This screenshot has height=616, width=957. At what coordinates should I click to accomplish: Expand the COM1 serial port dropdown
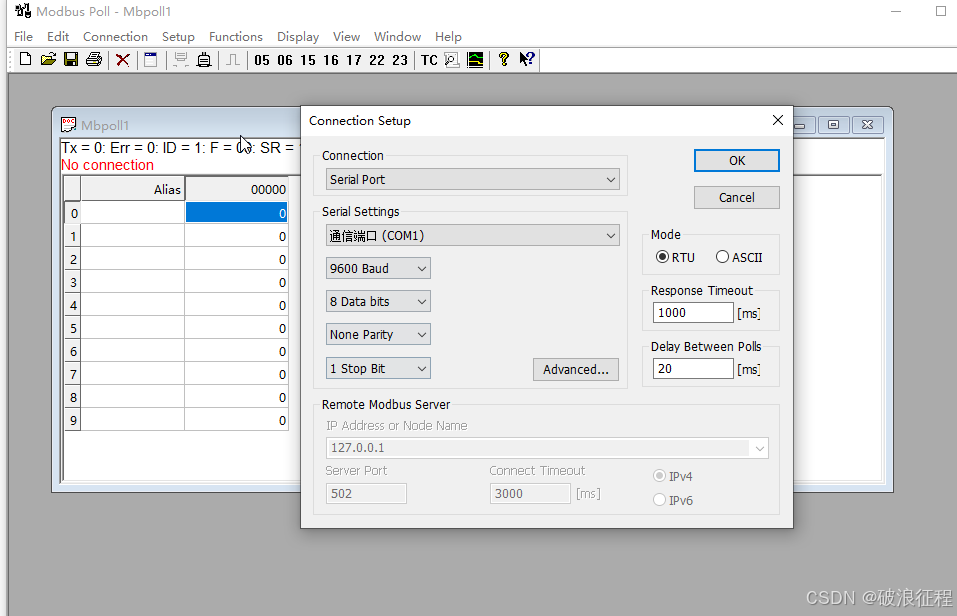(472, 236)
